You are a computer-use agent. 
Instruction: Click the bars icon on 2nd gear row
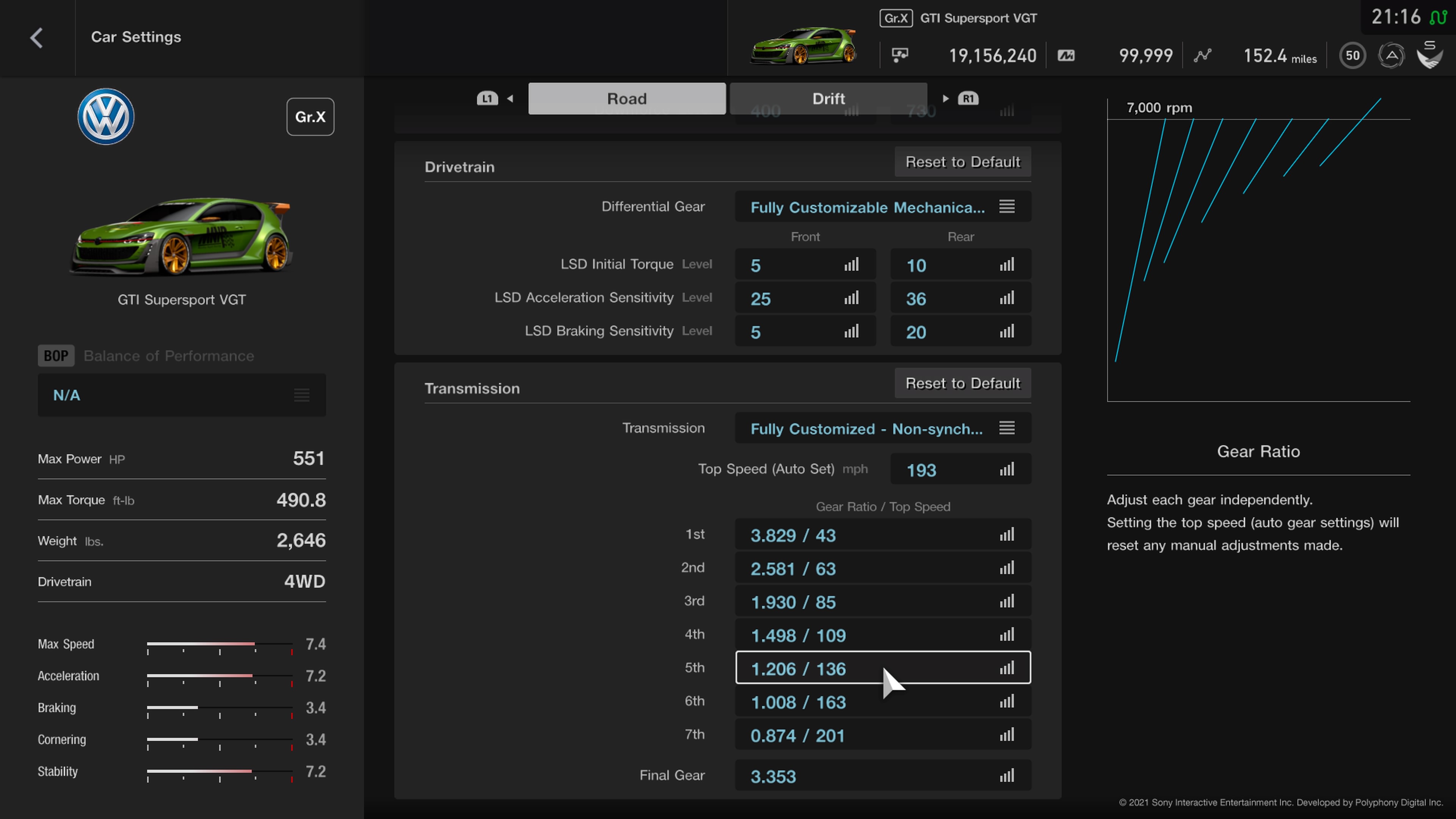[1007, 568]
